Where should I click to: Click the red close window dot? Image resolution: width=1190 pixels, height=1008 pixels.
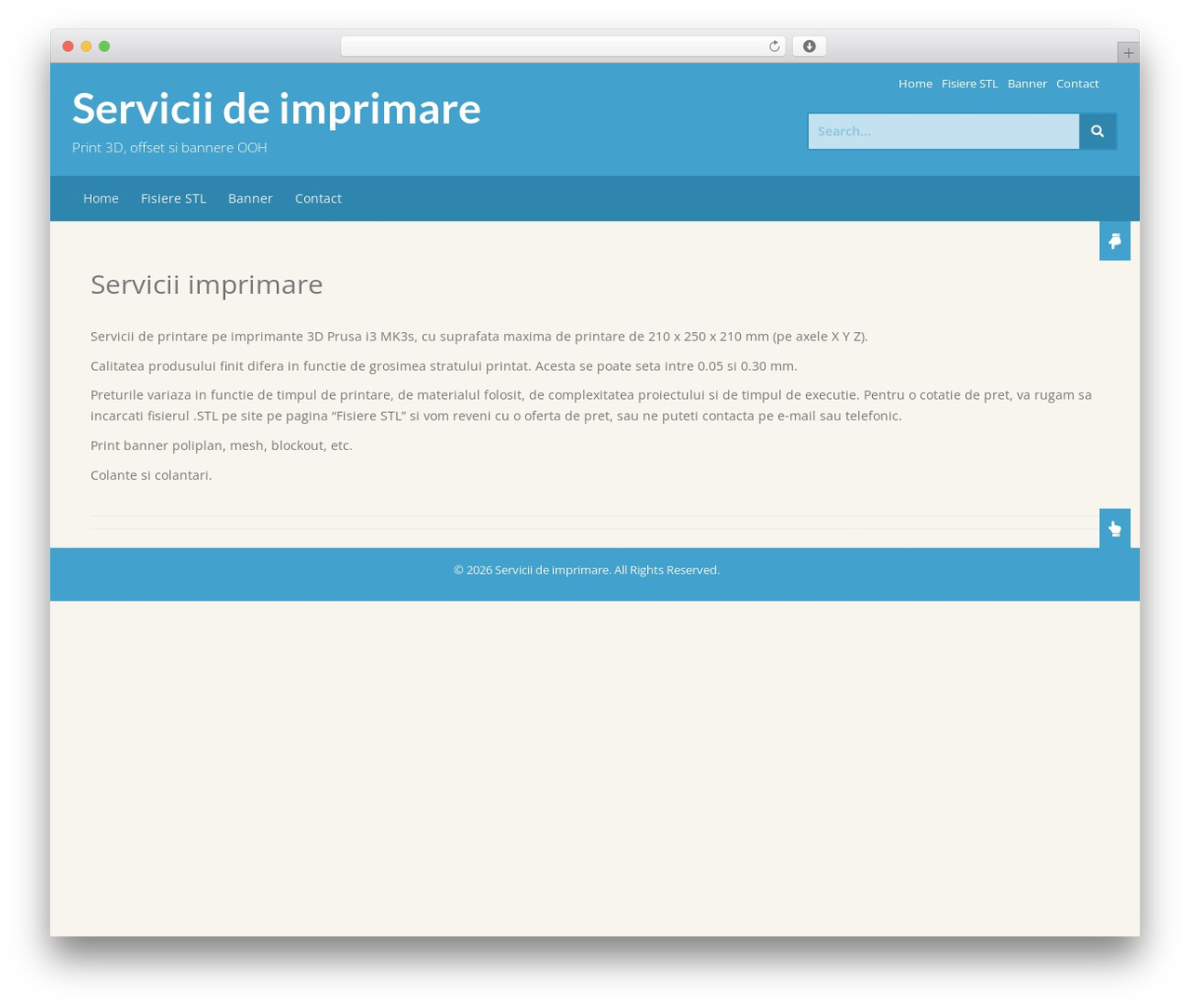tap(68, 46)
